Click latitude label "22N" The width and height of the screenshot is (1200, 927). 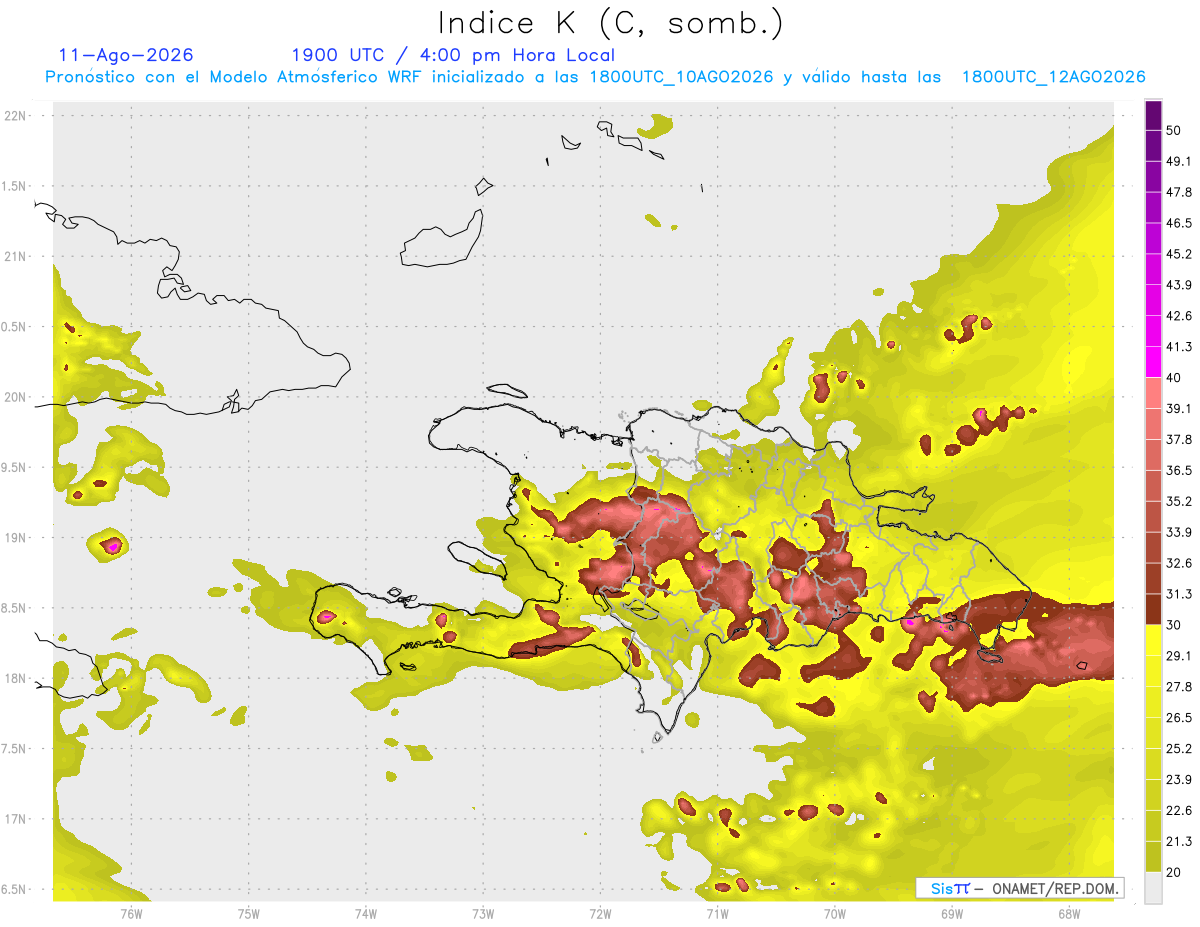17,115
